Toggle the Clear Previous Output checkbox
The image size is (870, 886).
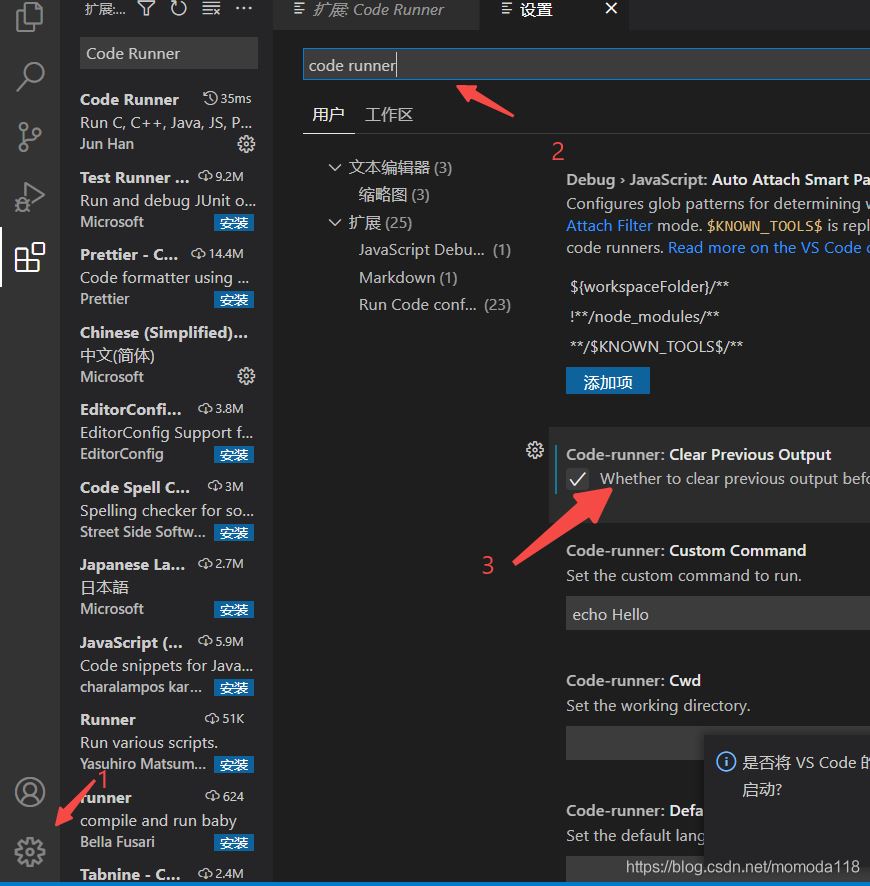[578, 479]
